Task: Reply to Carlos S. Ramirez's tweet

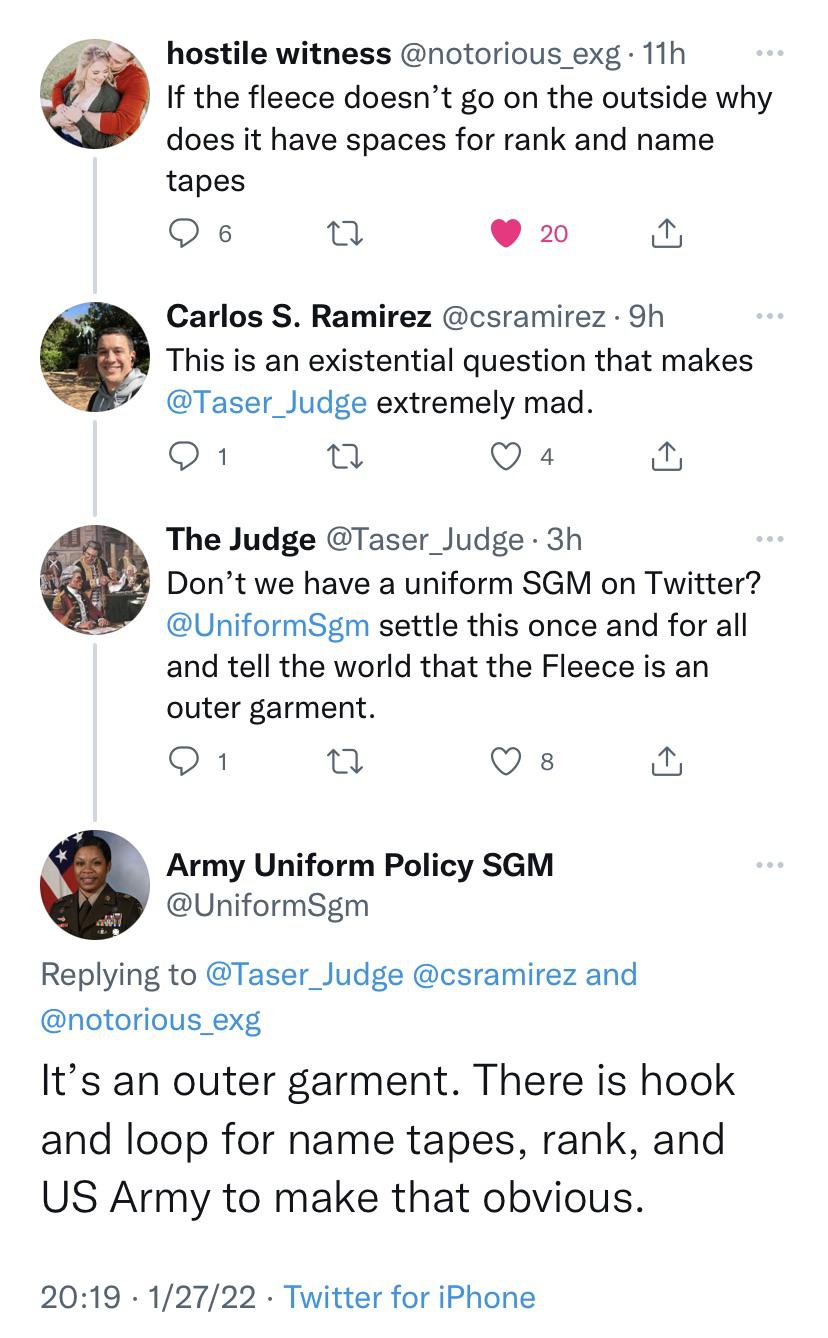Action: tap(184, 456)
